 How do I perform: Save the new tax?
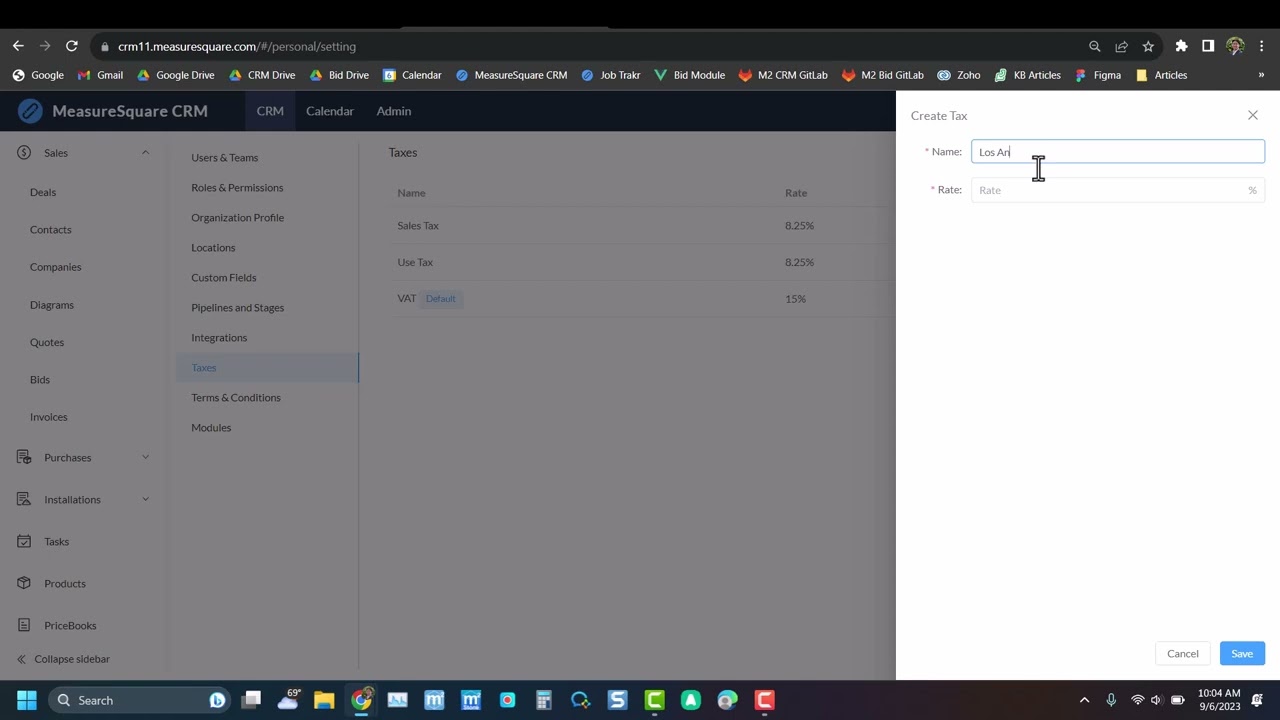point(1242,654)
